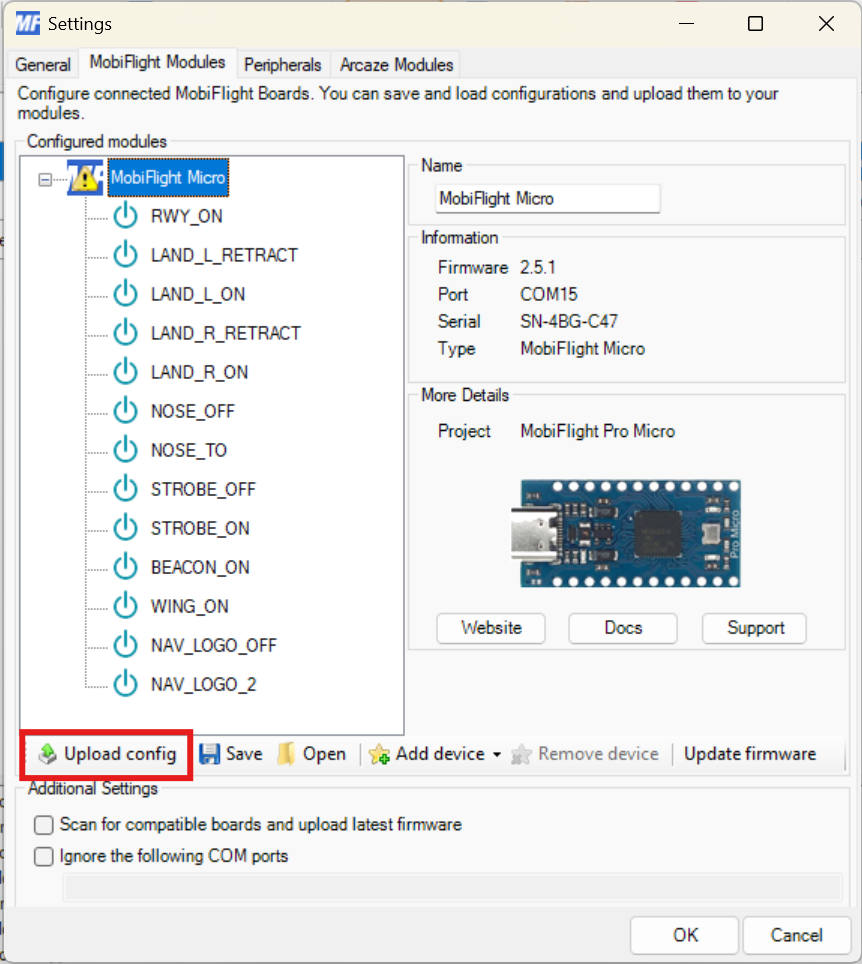
Task: Close the Settings window
Action: (826, 24)
